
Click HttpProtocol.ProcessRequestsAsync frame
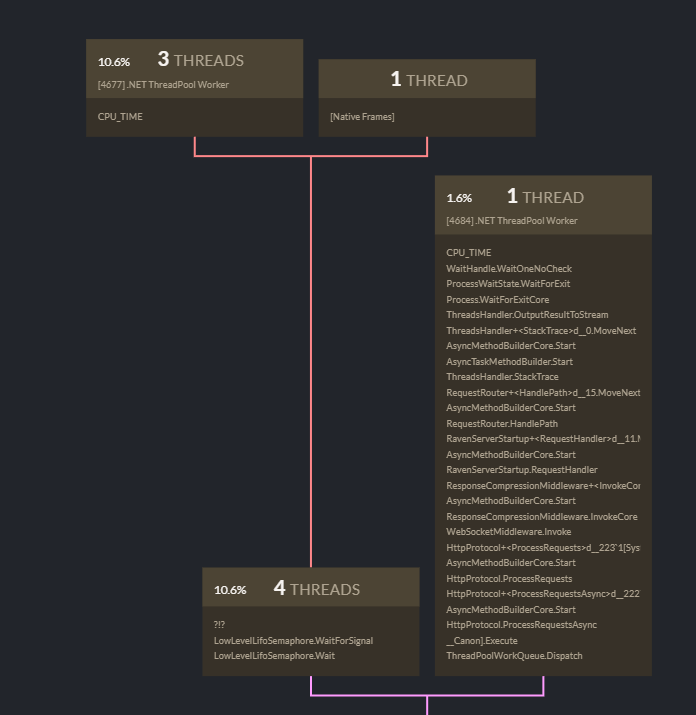click(521, 625)
